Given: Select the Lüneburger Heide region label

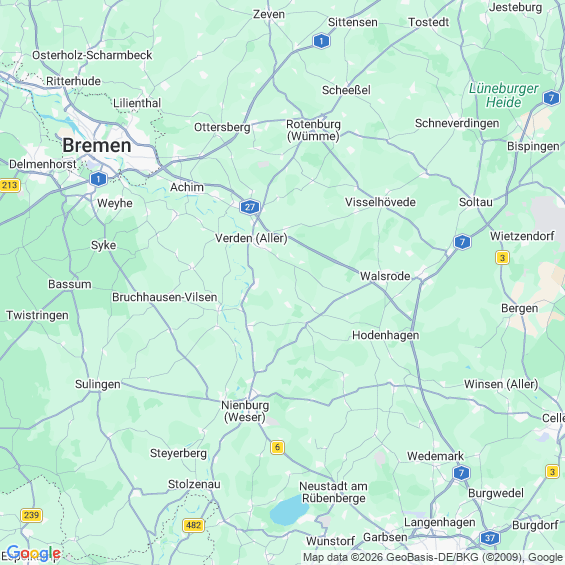Looking at the screenshot, I should [x=504, y=95].
